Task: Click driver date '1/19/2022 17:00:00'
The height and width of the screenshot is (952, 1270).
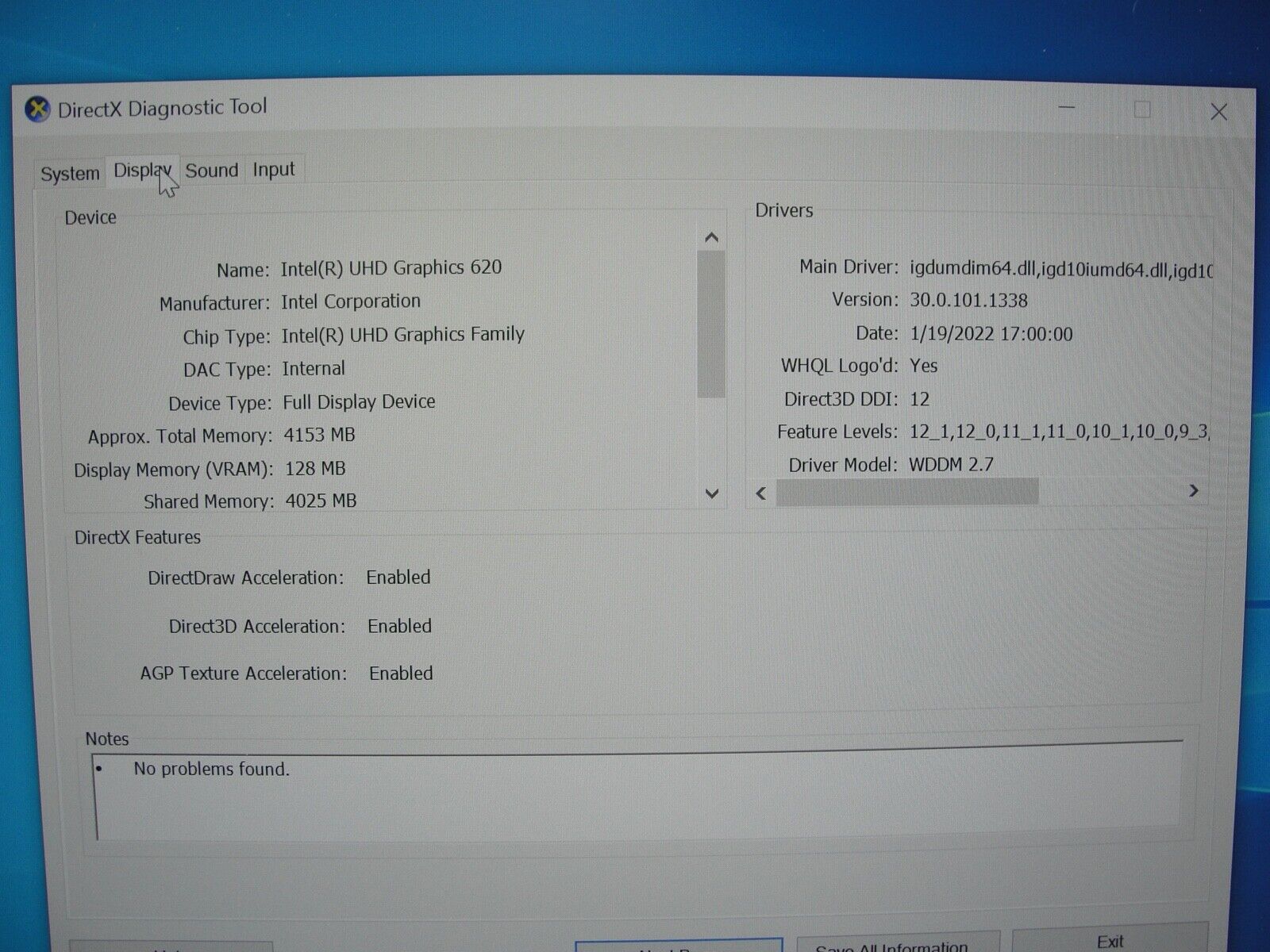Action: 991,334
